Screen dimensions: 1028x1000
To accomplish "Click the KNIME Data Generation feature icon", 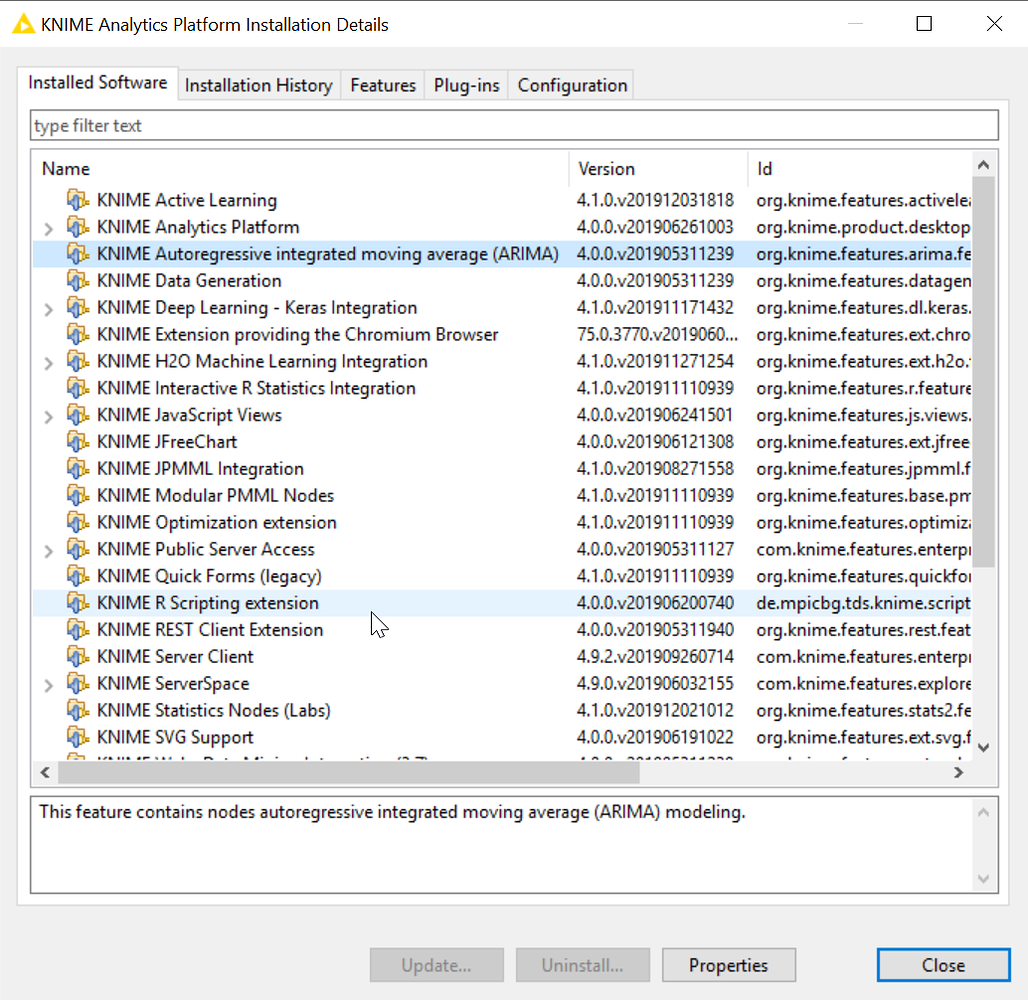I will click(78, 280).
